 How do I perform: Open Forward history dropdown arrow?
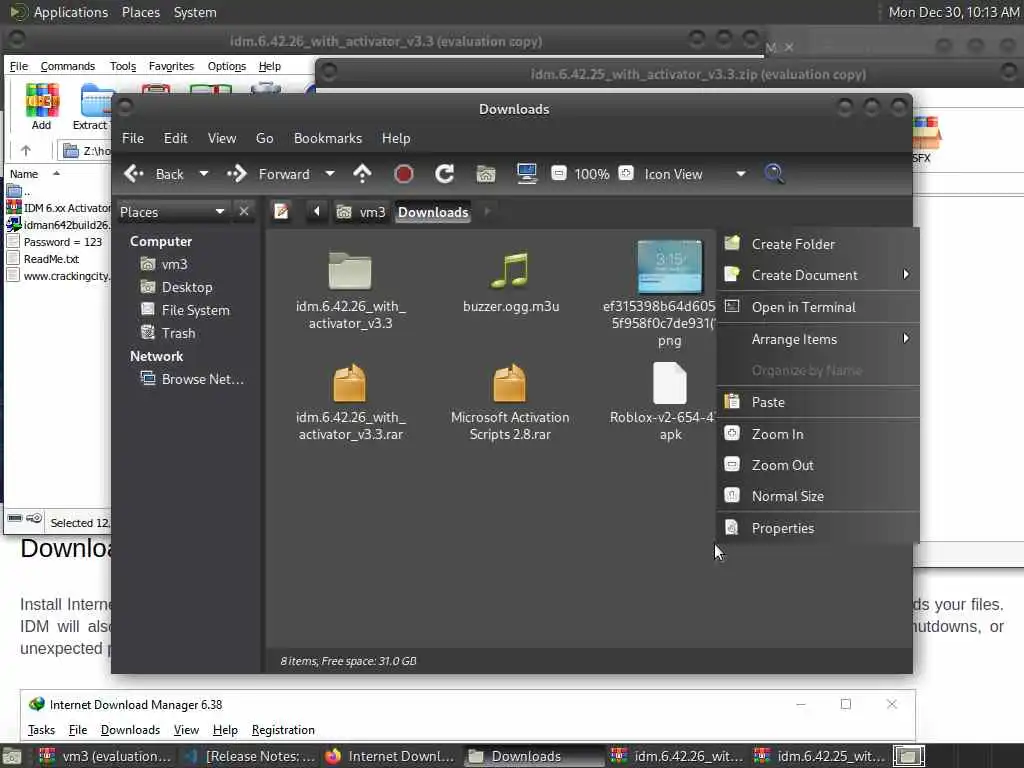coord(330,174)
